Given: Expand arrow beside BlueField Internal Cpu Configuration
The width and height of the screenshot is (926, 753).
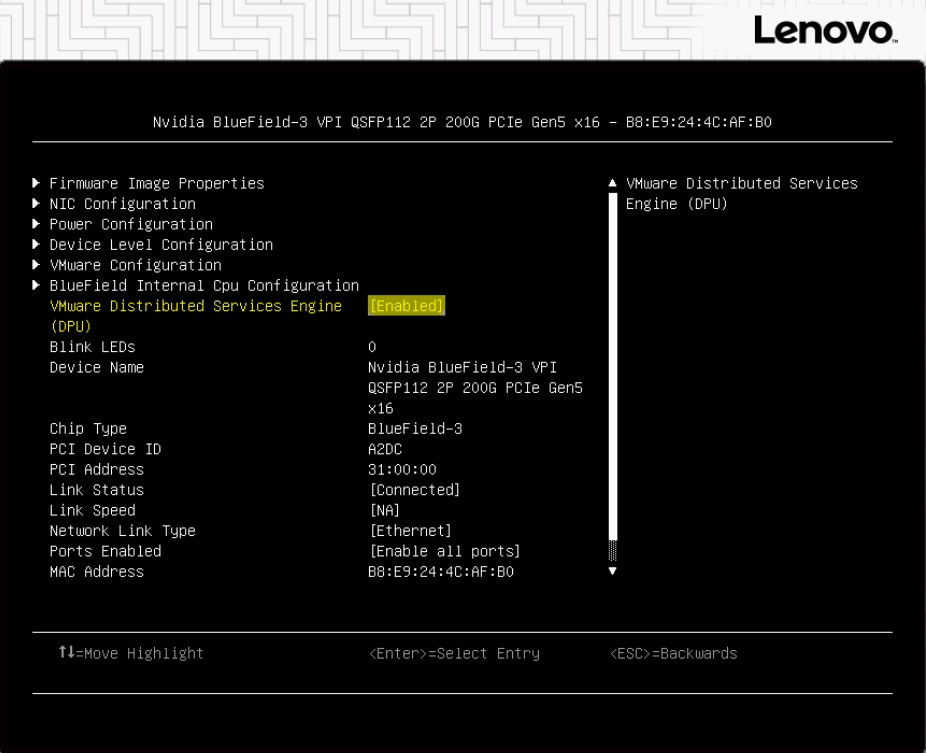Looking at the screenshot, I should pyautogui.click(x=36, y=285).
